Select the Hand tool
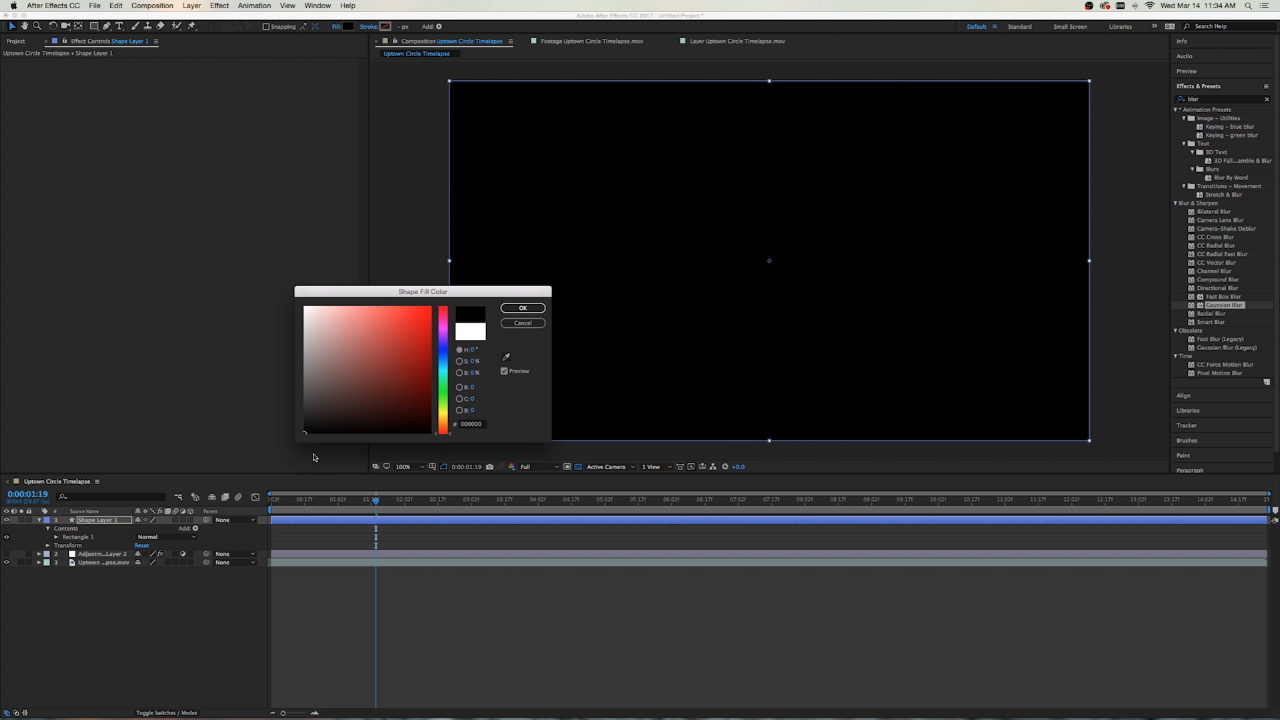Image resolution: width=1280 pixels, height=720 pixels. [24, 26]
